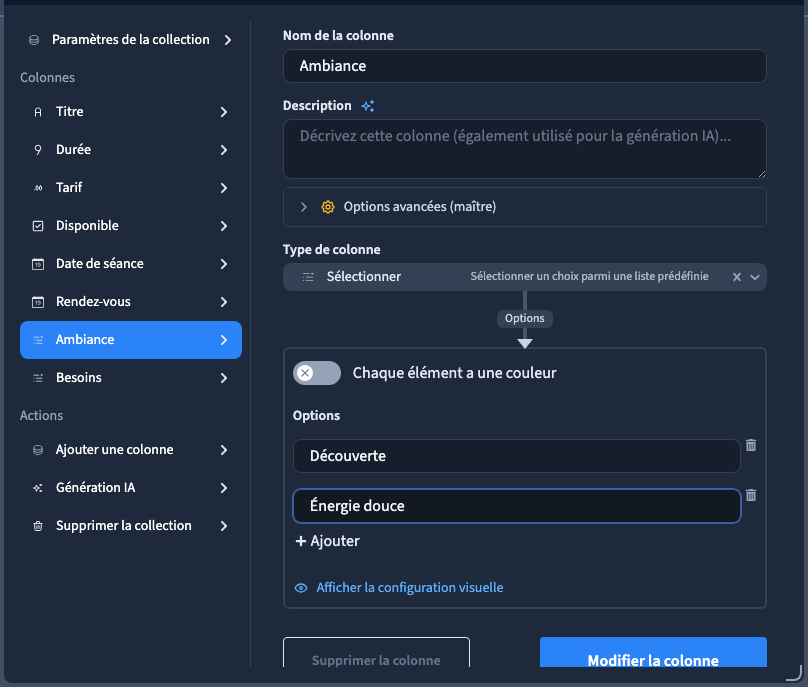Open the Besoins column settings
This screenshot has height=687, width=808.
pos(131,378)
